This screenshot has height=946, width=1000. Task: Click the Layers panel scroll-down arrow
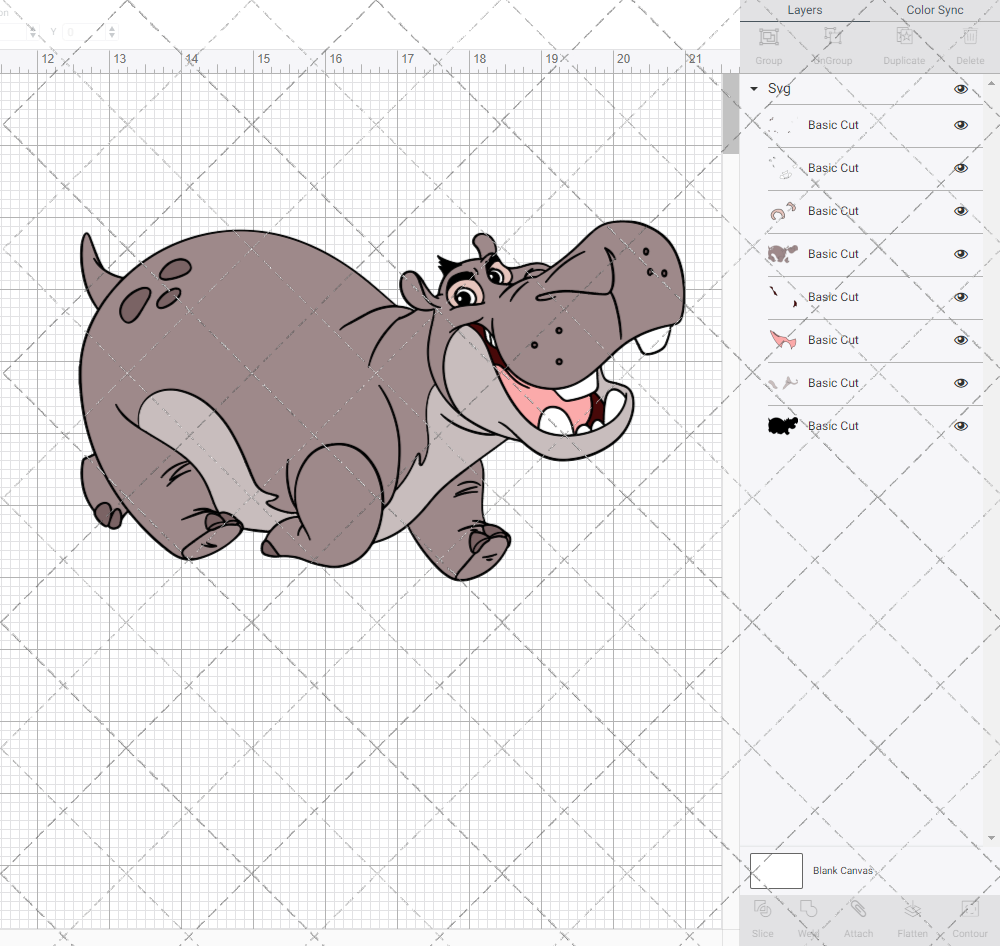990,838
